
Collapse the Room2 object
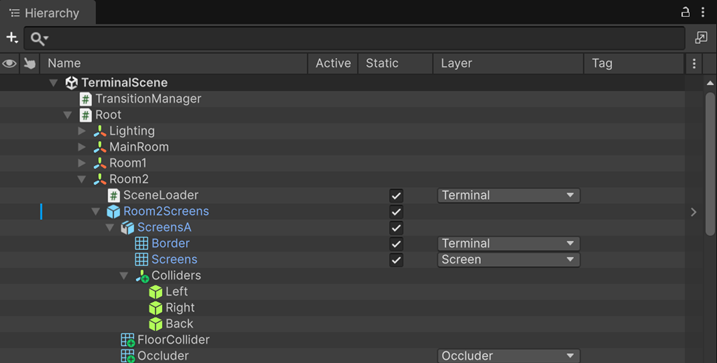coord(82,179)
